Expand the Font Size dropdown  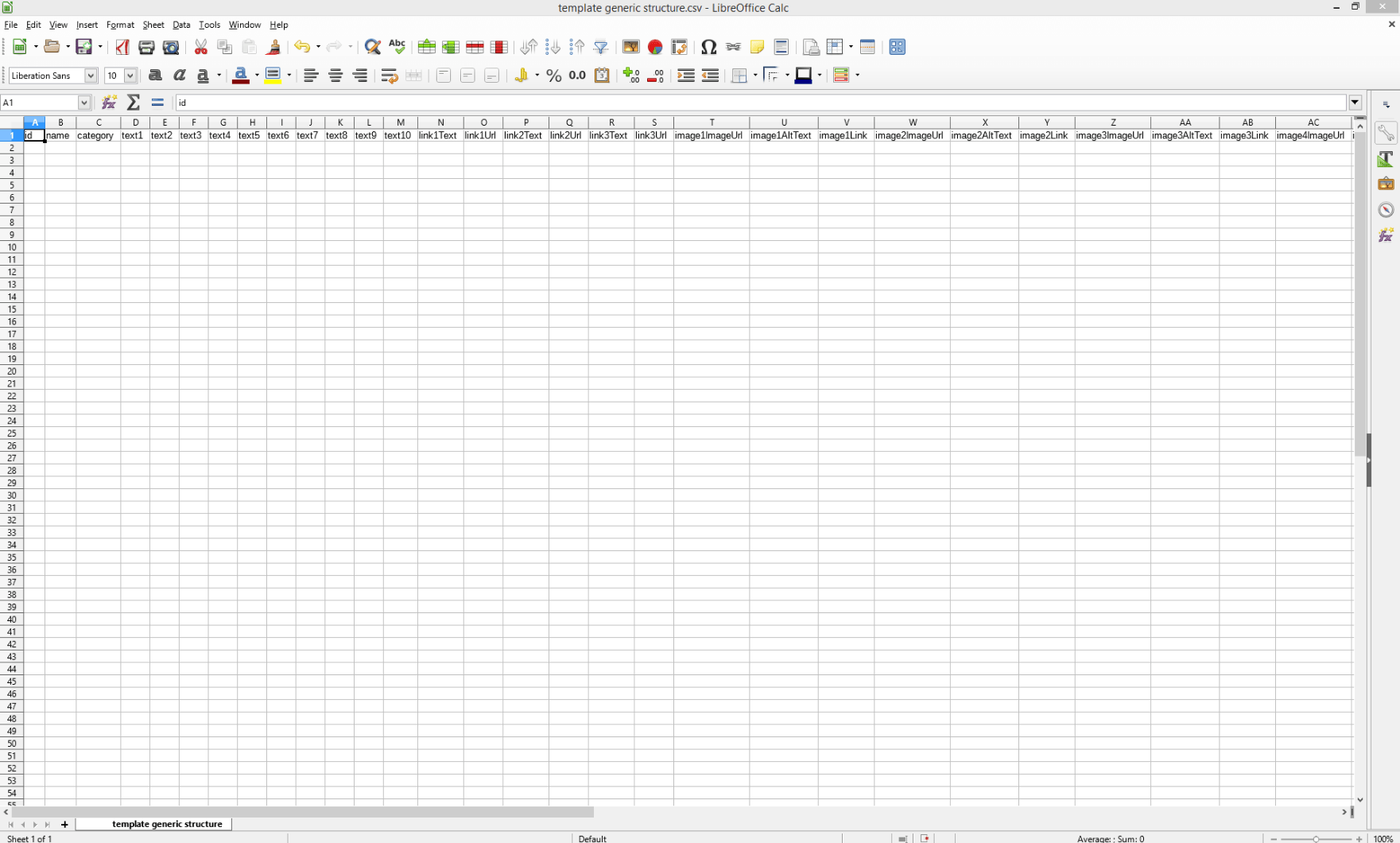point(130,76)
